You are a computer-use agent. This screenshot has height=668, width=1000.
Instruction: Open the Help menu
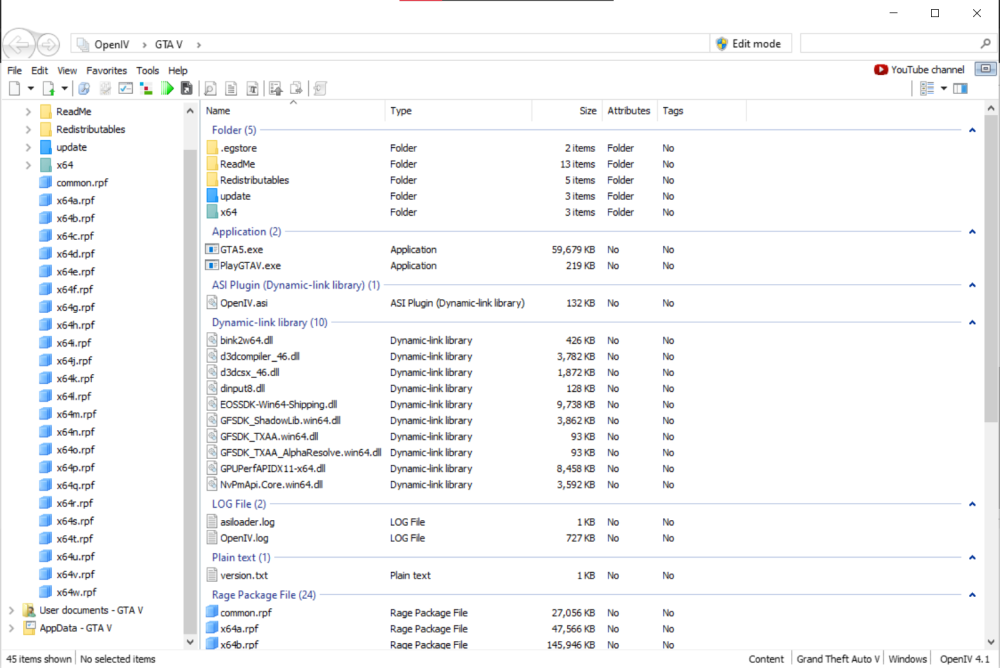[x=178, y=70]
